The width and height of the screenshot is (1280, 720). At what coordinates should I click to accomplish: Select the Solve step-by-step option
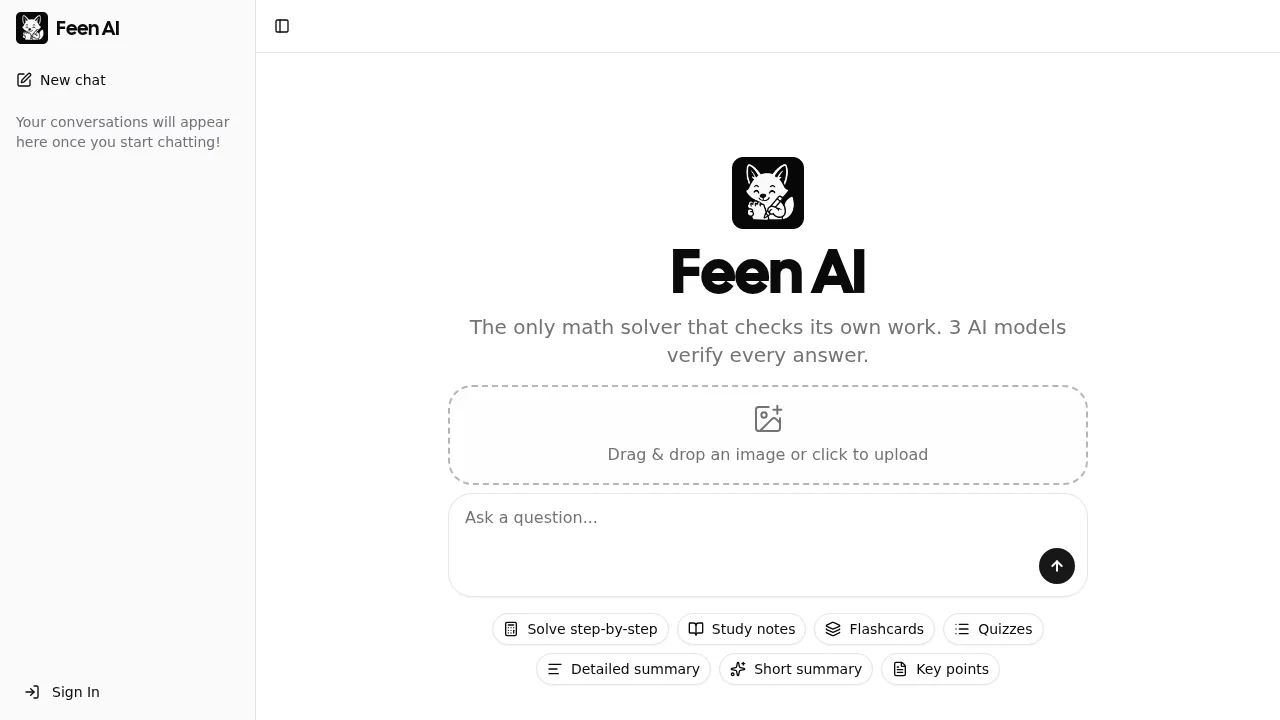581,629
